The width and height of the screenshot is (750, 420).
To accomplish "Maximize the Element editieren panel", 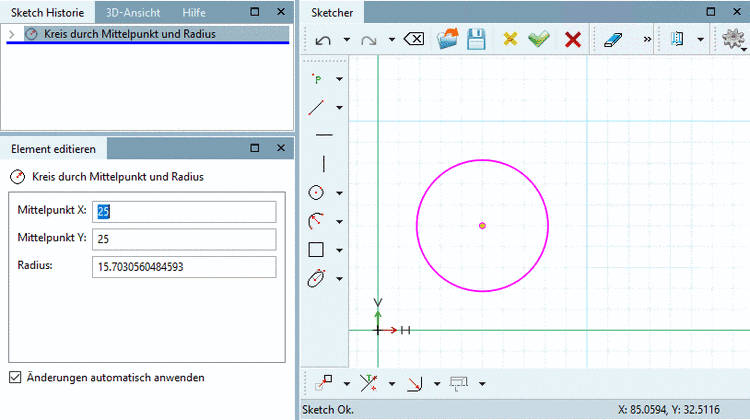I will pyautogui.click(x=255, y=148).
